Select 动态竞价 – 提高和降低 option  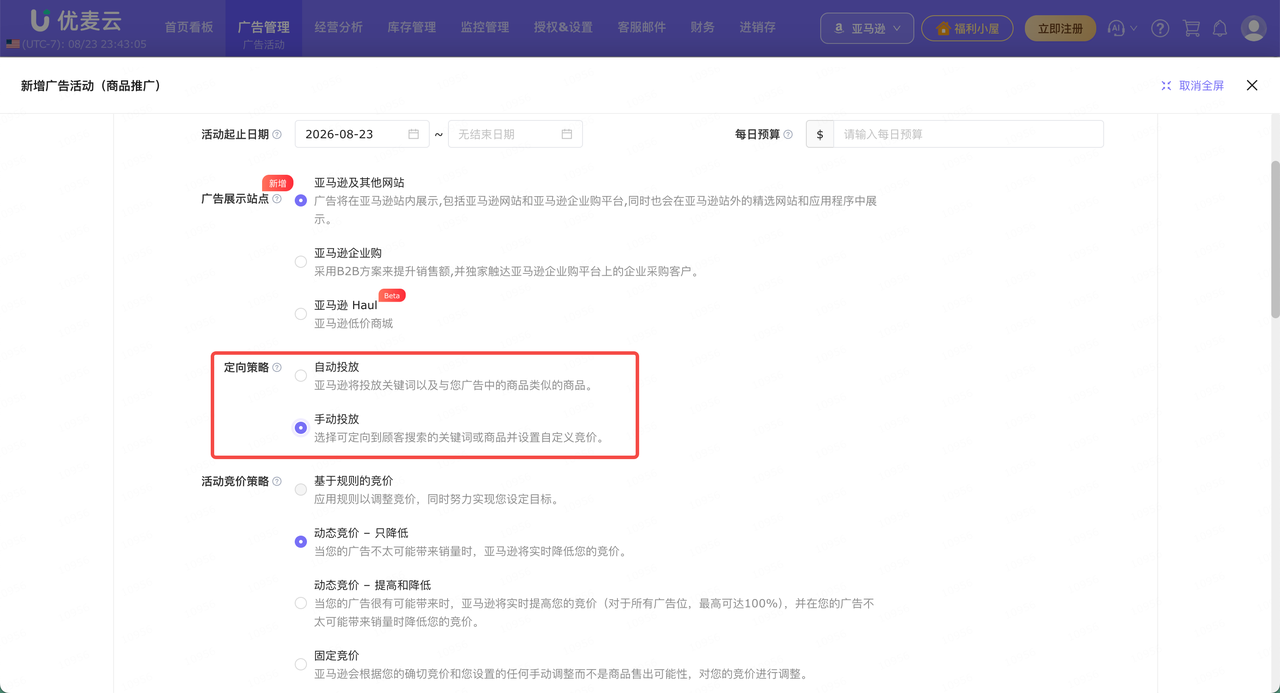tap(301, 603)
